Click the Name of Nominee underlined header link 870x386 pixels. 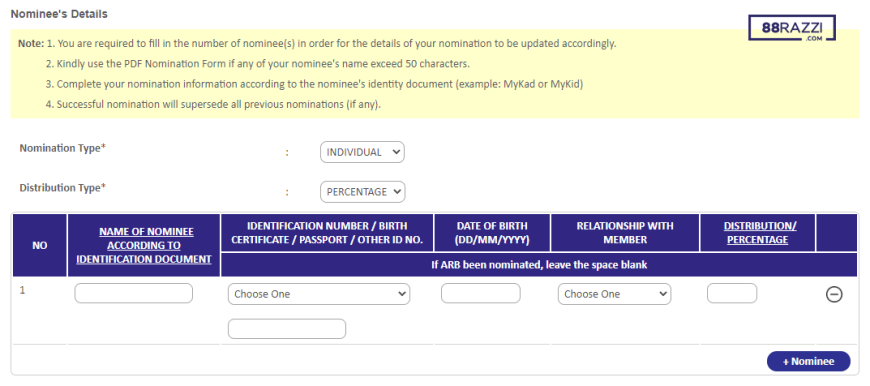pyautogui.click(x=144, y=245)
